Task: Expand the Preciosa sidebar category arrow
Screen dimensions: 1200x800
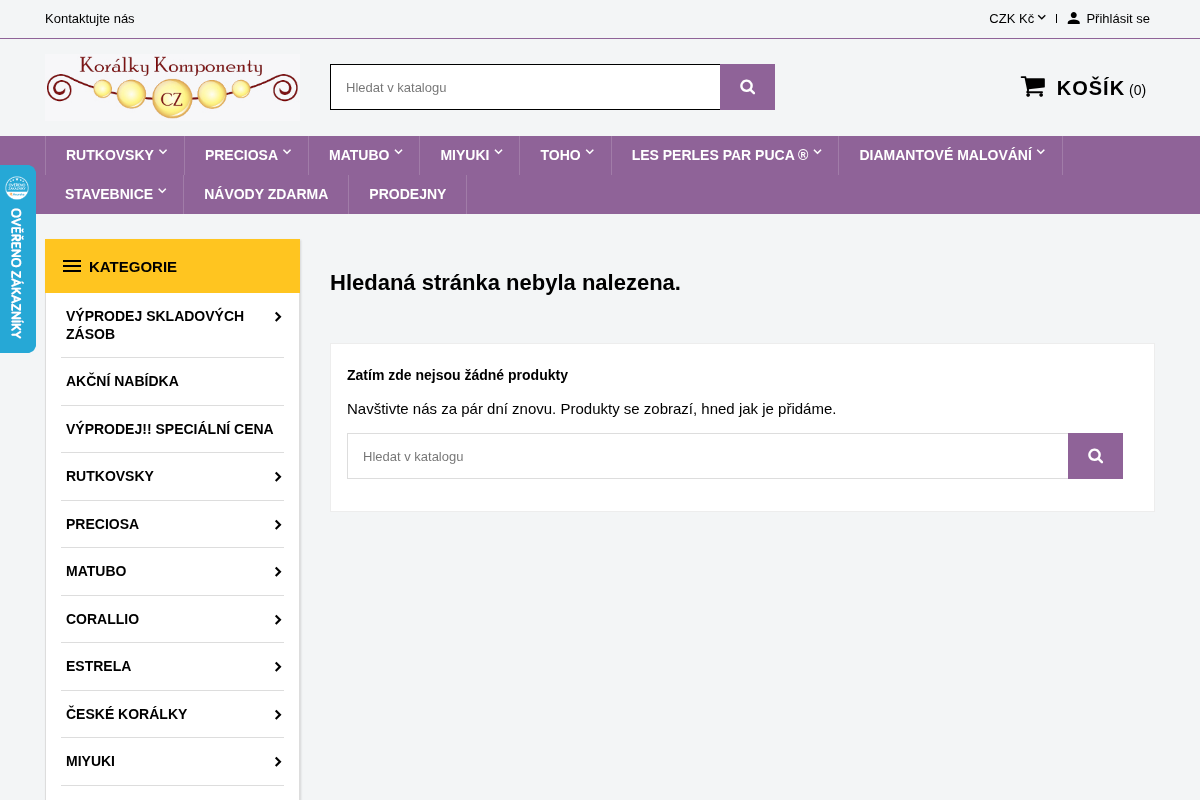Action: (x=277, y=525)
